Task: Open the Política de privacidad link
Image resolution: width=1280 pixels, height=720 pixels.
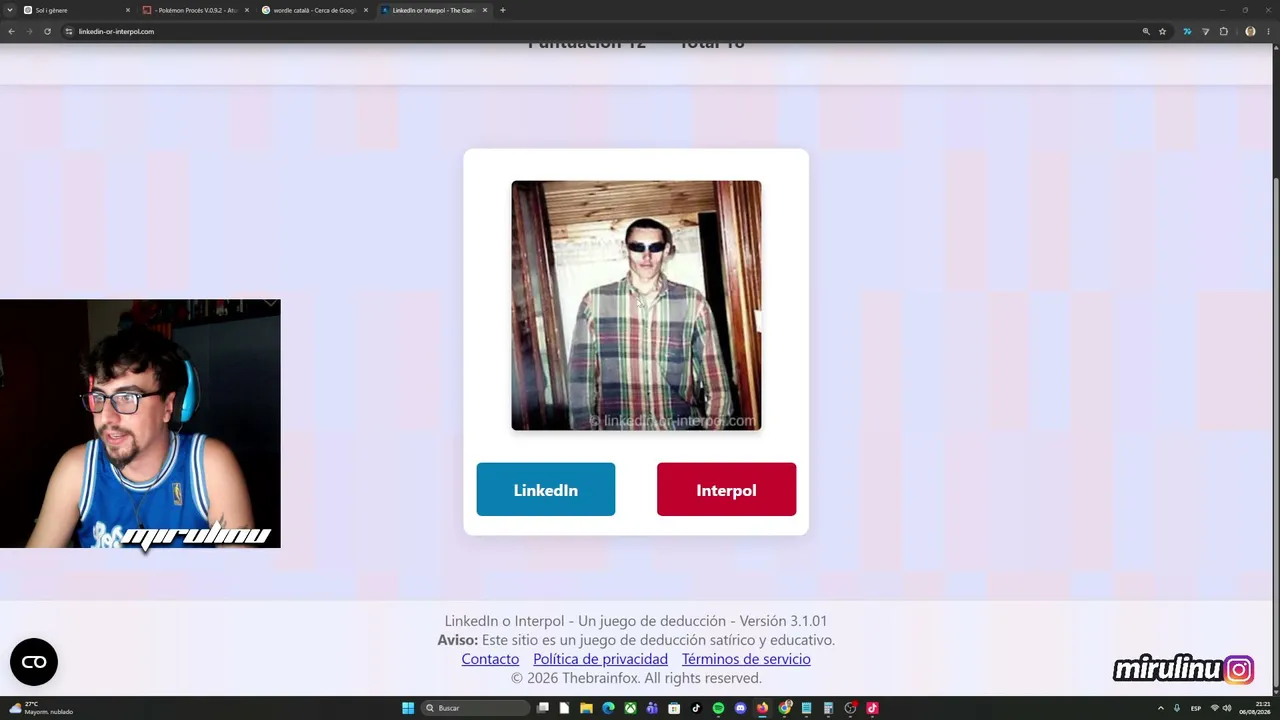Action: point(600,659)
